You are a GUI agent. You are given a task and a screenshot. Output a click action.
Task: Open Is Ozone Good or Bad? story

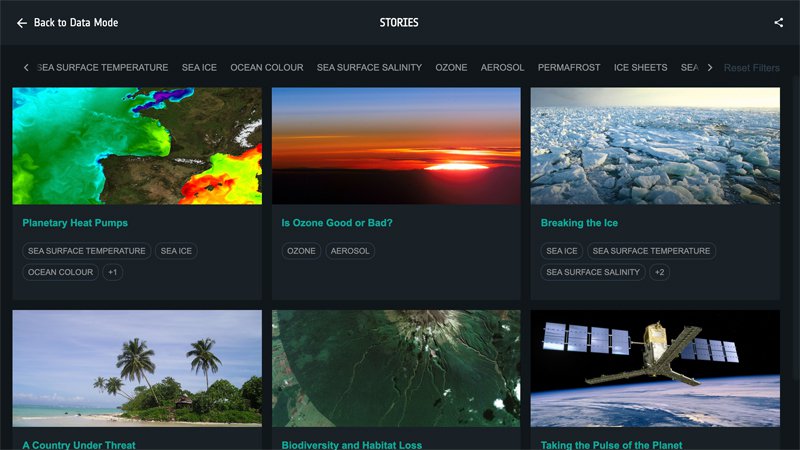pyautogui.click(x=337, y=223)
